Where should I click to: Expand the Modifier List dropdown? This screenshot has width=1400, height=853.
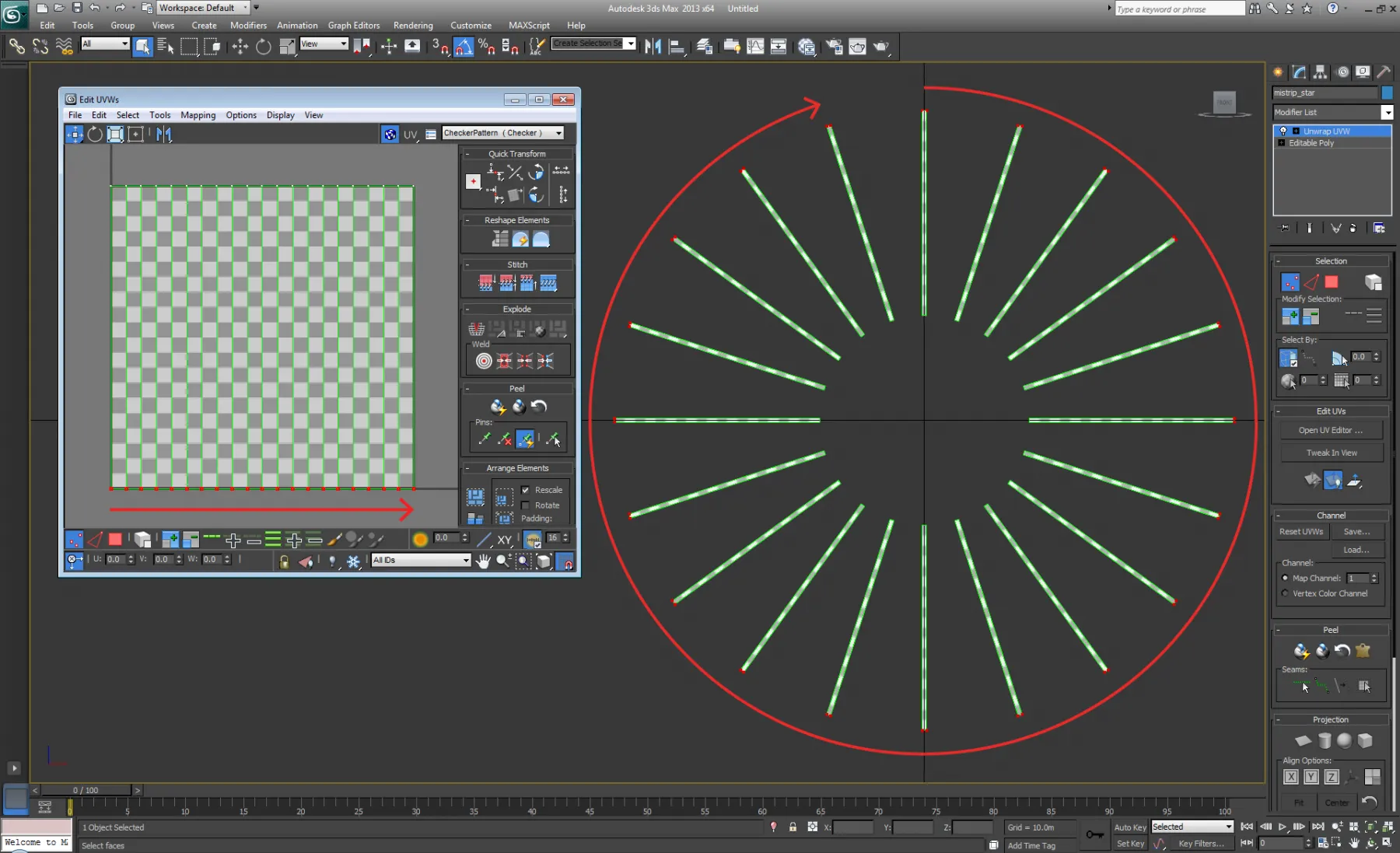1386,113
